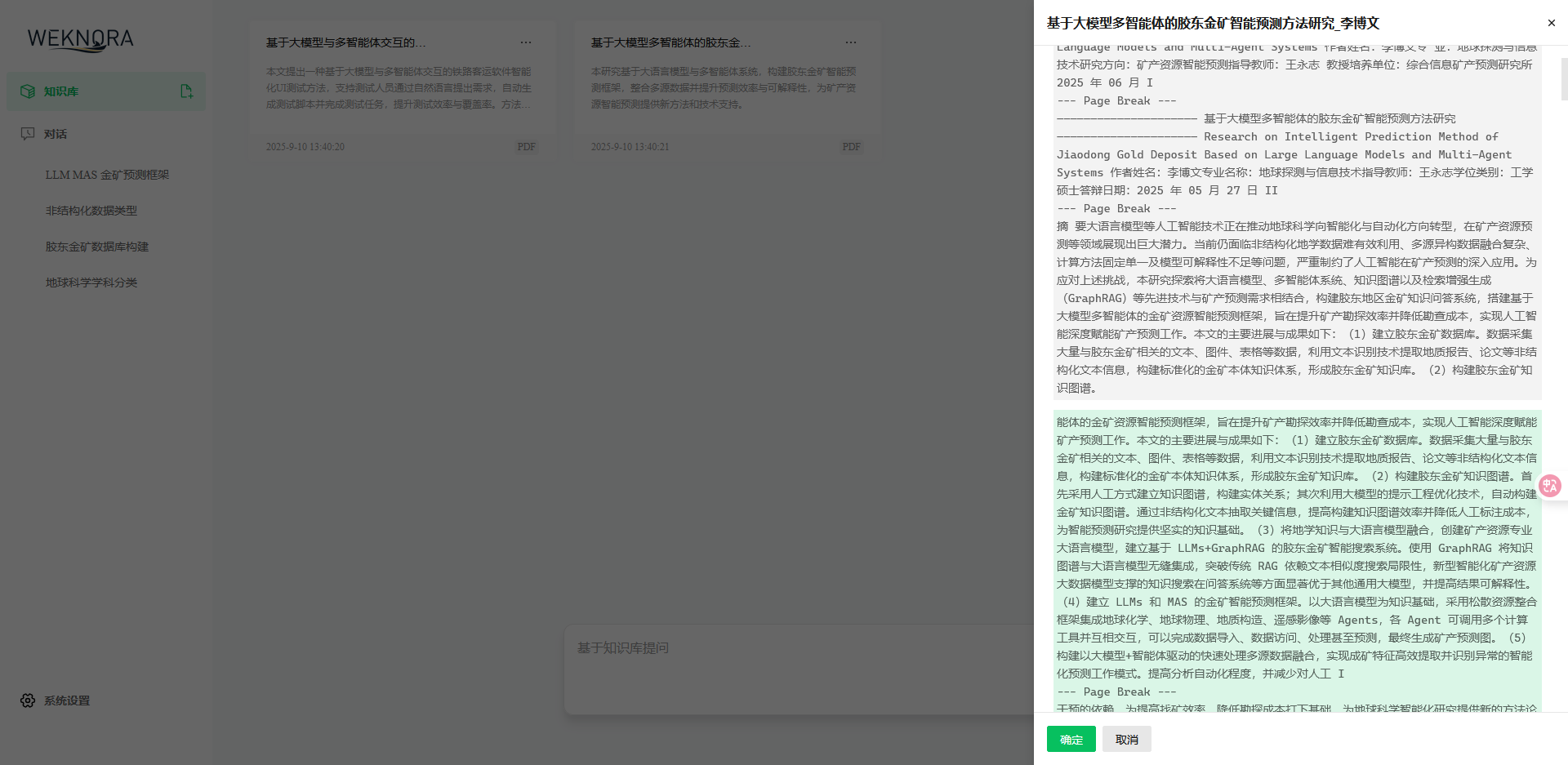Select the green highlighted text chunk
The width and height of the screenshot is (1568, 765).
point(1297,547)
